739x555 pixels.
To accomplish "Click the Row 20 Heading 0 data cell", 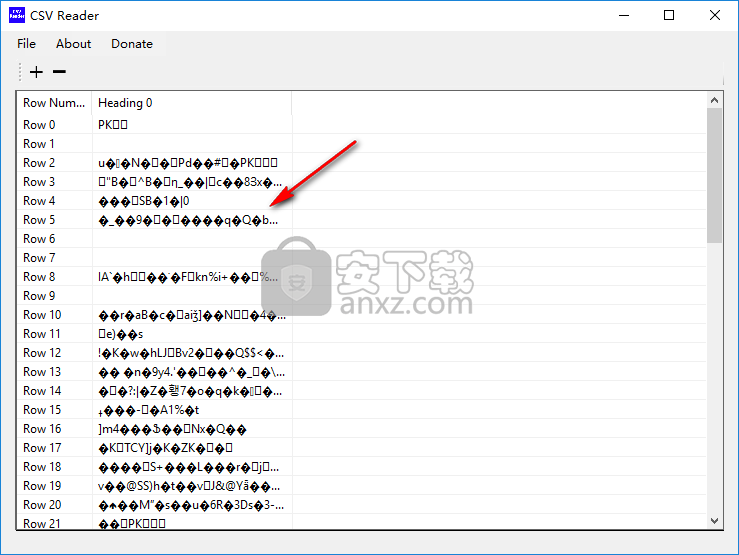I will click(x=192, y=505).
